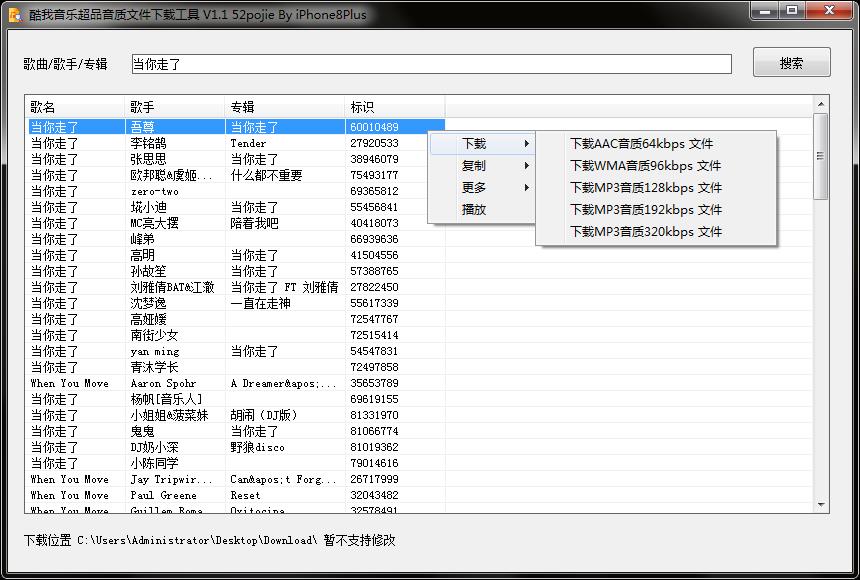Select 下载MP3音质320kbps 文件

click(x=656, y=232)
